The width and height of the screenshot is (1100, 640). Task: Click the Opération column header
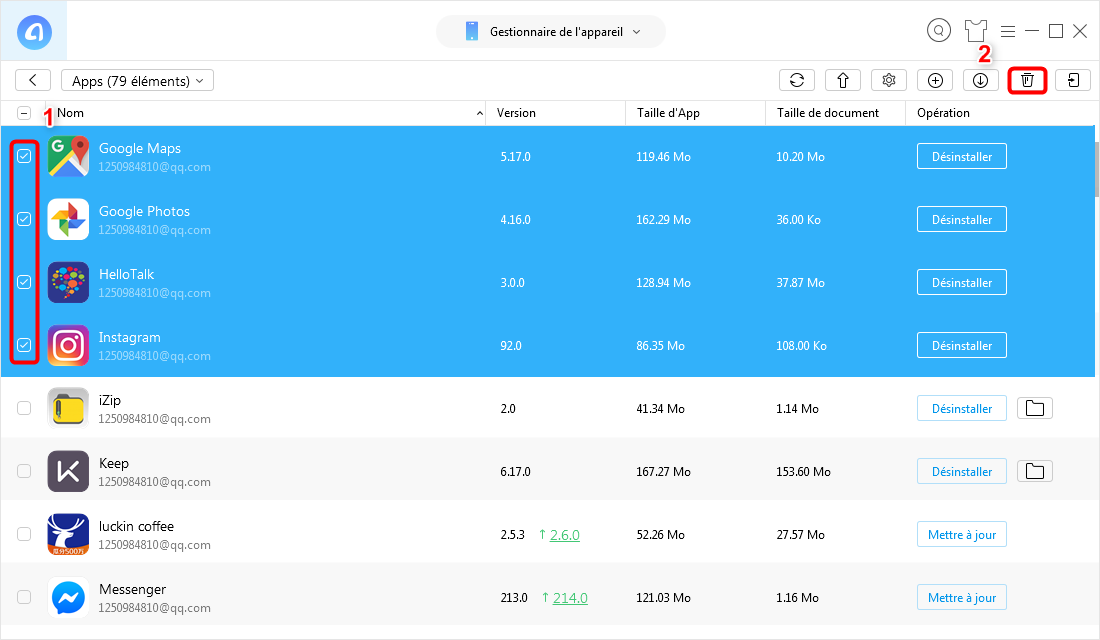(943, 113)
